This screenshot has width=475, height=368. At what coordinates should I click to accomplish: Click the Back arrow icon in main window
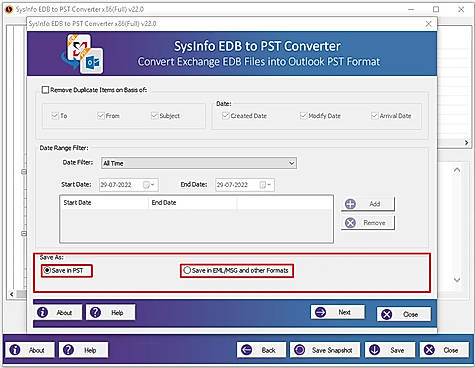(x=247, y=350)
